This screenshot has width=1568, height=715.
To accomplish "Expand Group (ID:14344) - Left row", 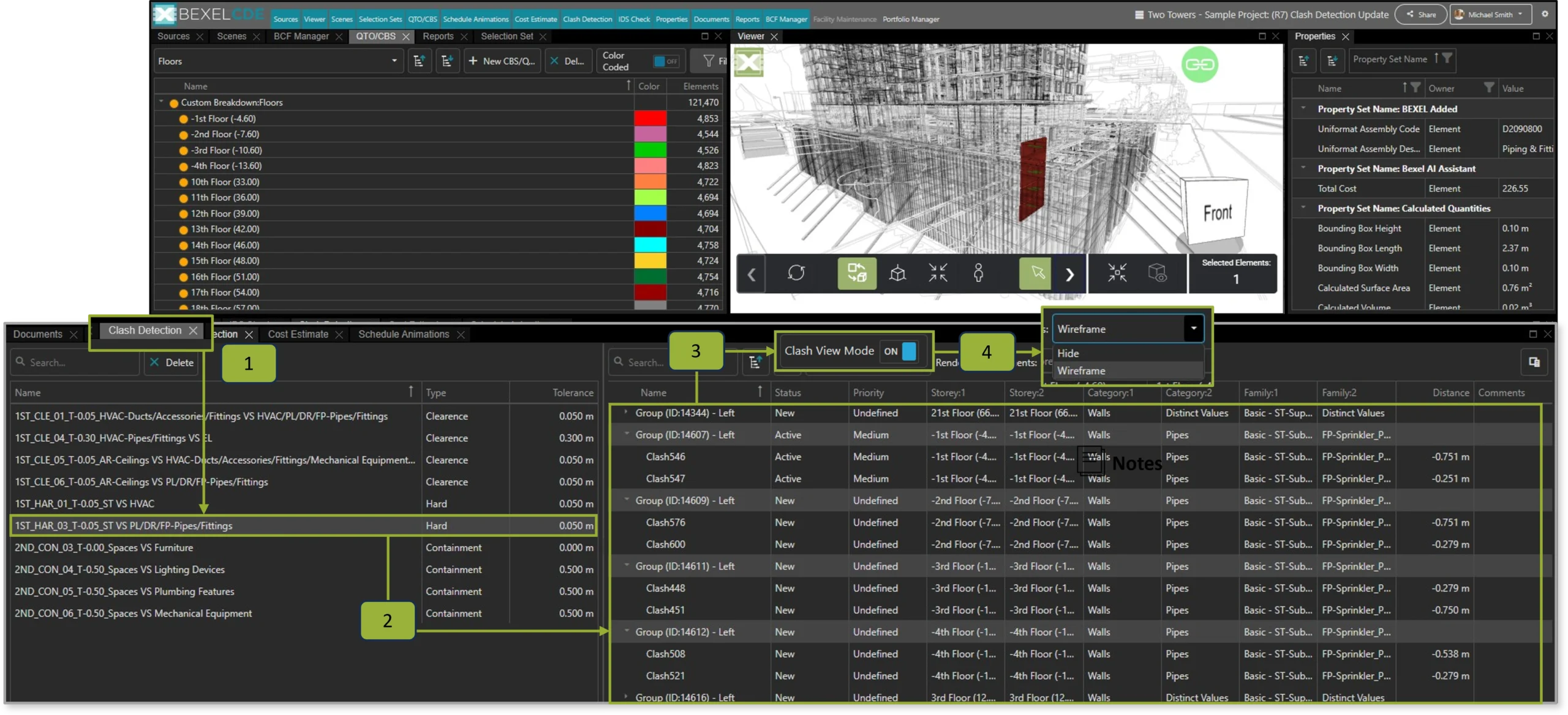I will (626, 413).
